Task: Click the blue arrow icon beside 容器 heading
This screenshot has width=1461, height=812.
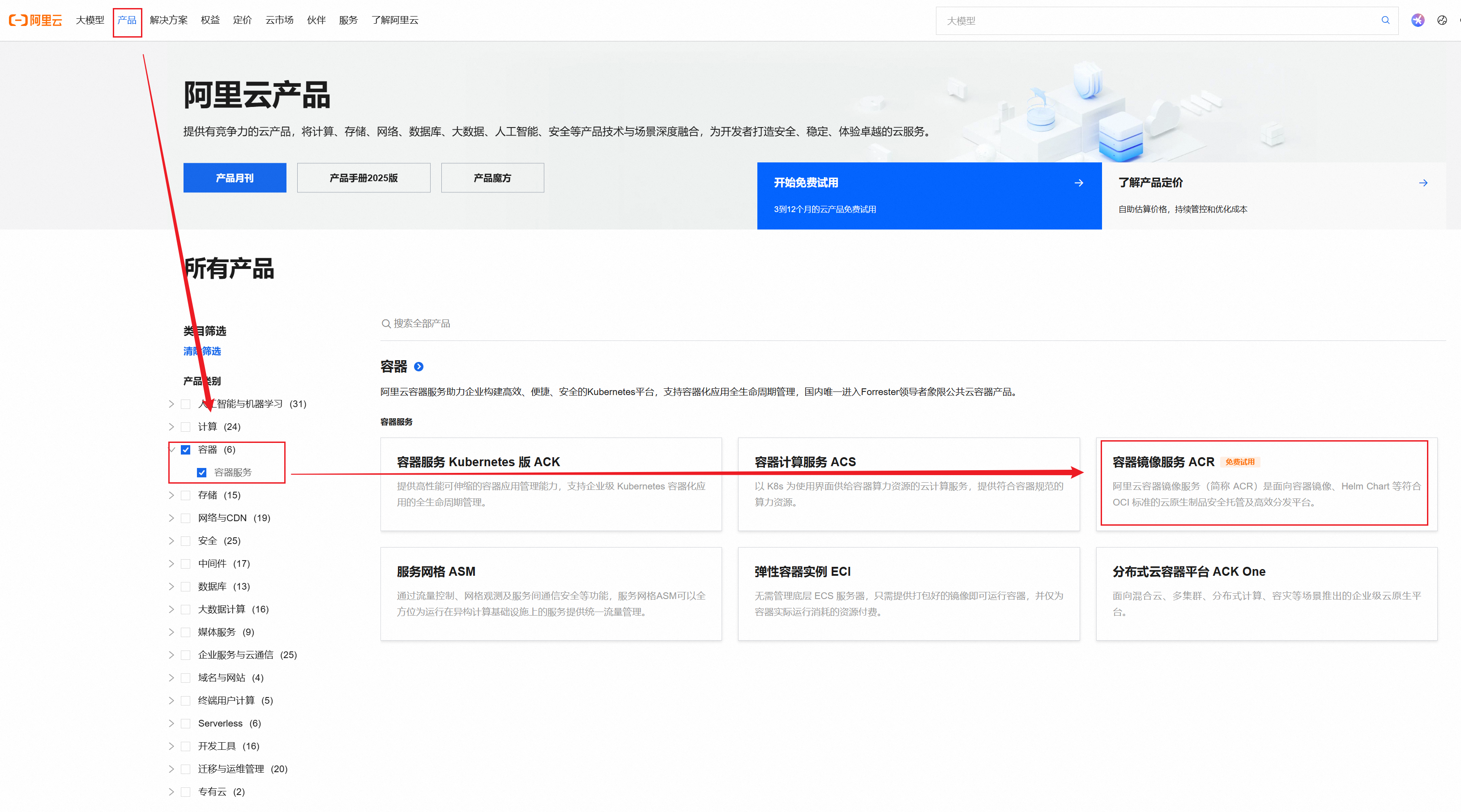Action: [419, 367]
